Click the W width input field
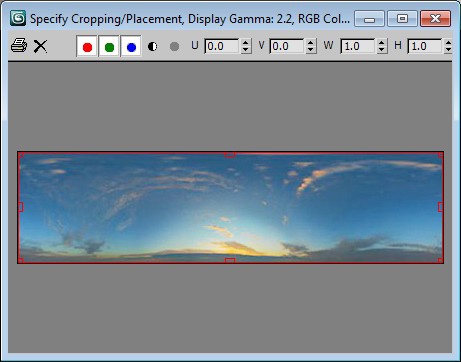The width and height of the screenshot is (461, 362). click(x=358, y=46)
